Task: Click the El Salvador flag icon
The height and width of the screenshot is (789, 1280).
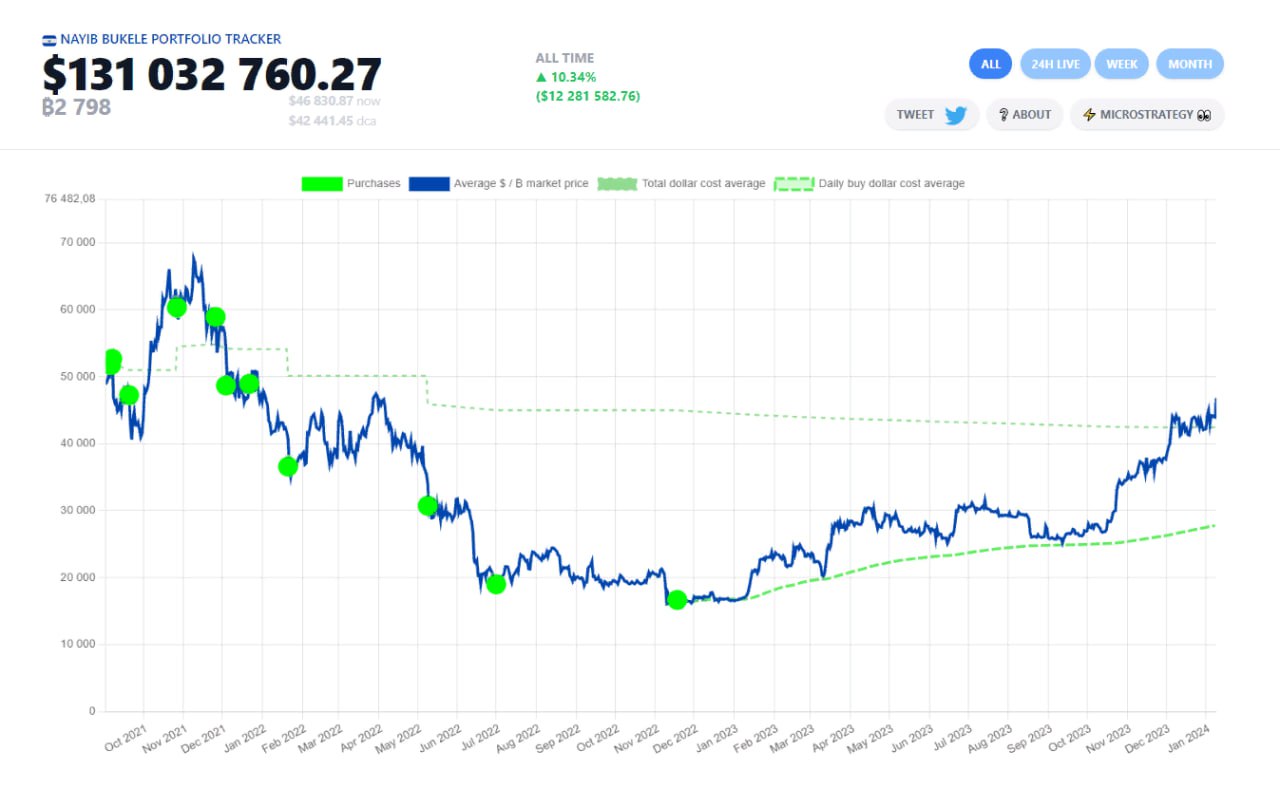Action: [x=48, y=40]
